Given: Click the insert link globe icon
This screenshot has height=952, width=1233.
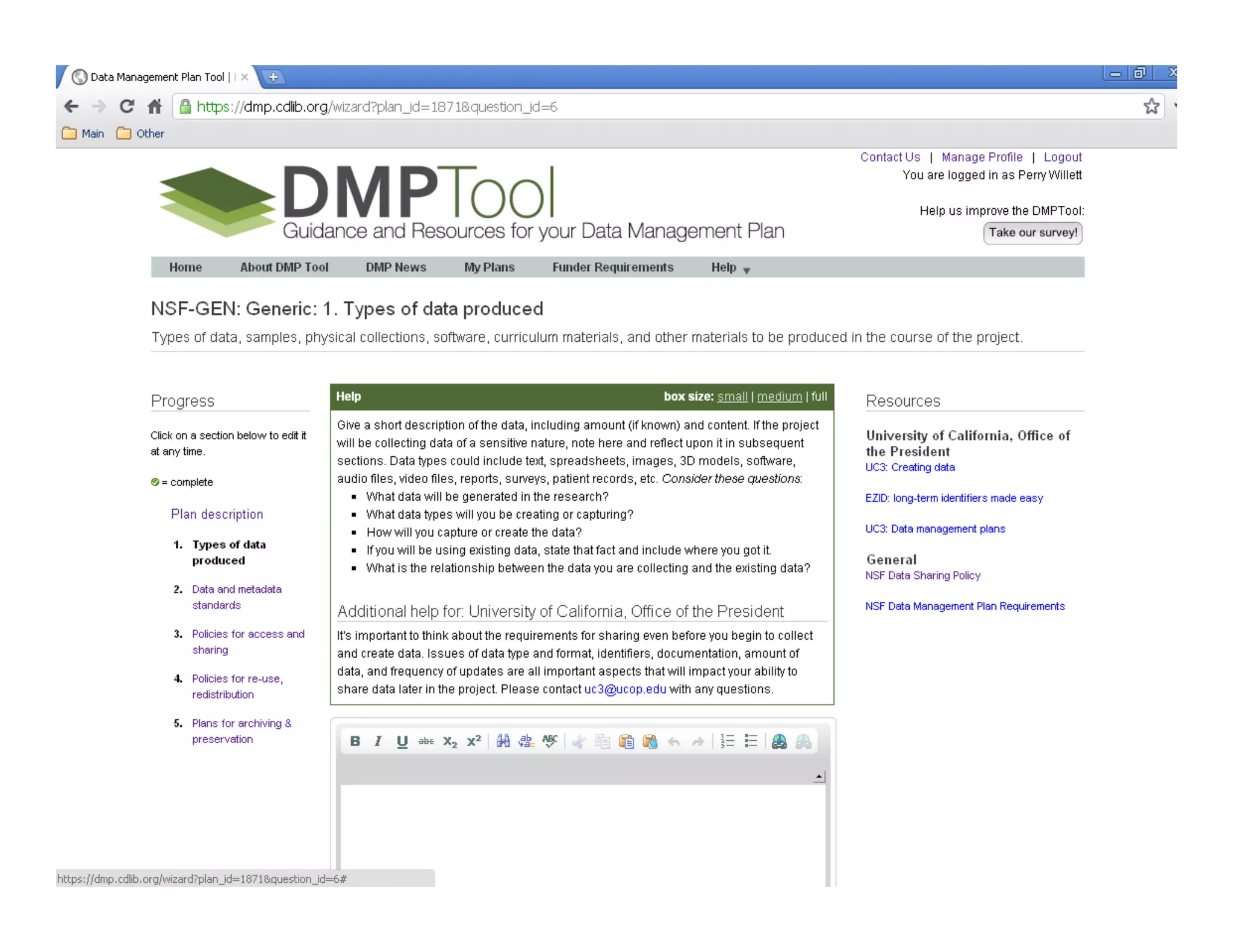Looking at the screenshot, I should (x=779, y=741).
